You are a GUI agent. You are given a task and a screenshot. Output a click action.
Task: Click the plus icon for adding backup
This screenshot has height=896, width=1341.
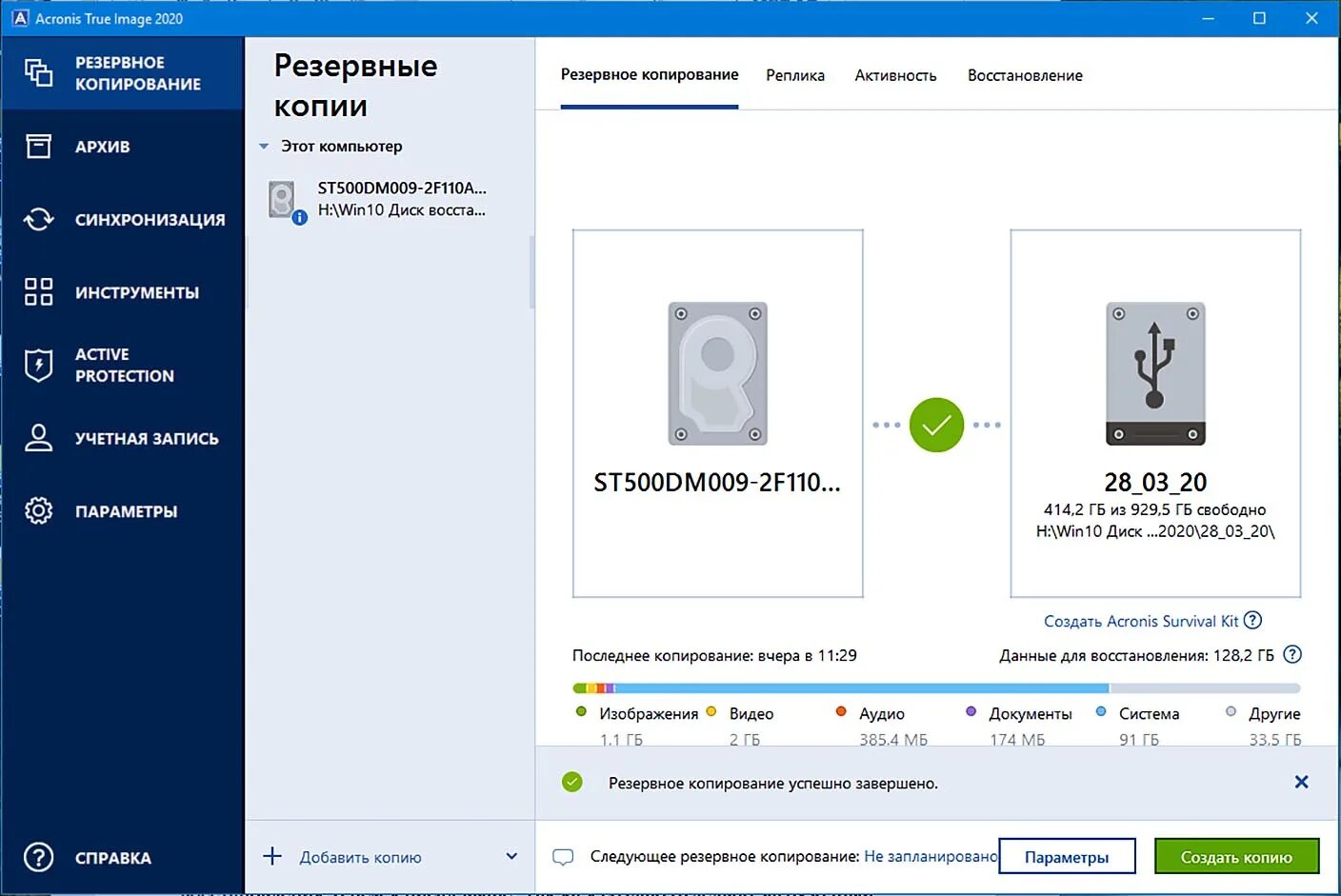(x=272, y=856)
